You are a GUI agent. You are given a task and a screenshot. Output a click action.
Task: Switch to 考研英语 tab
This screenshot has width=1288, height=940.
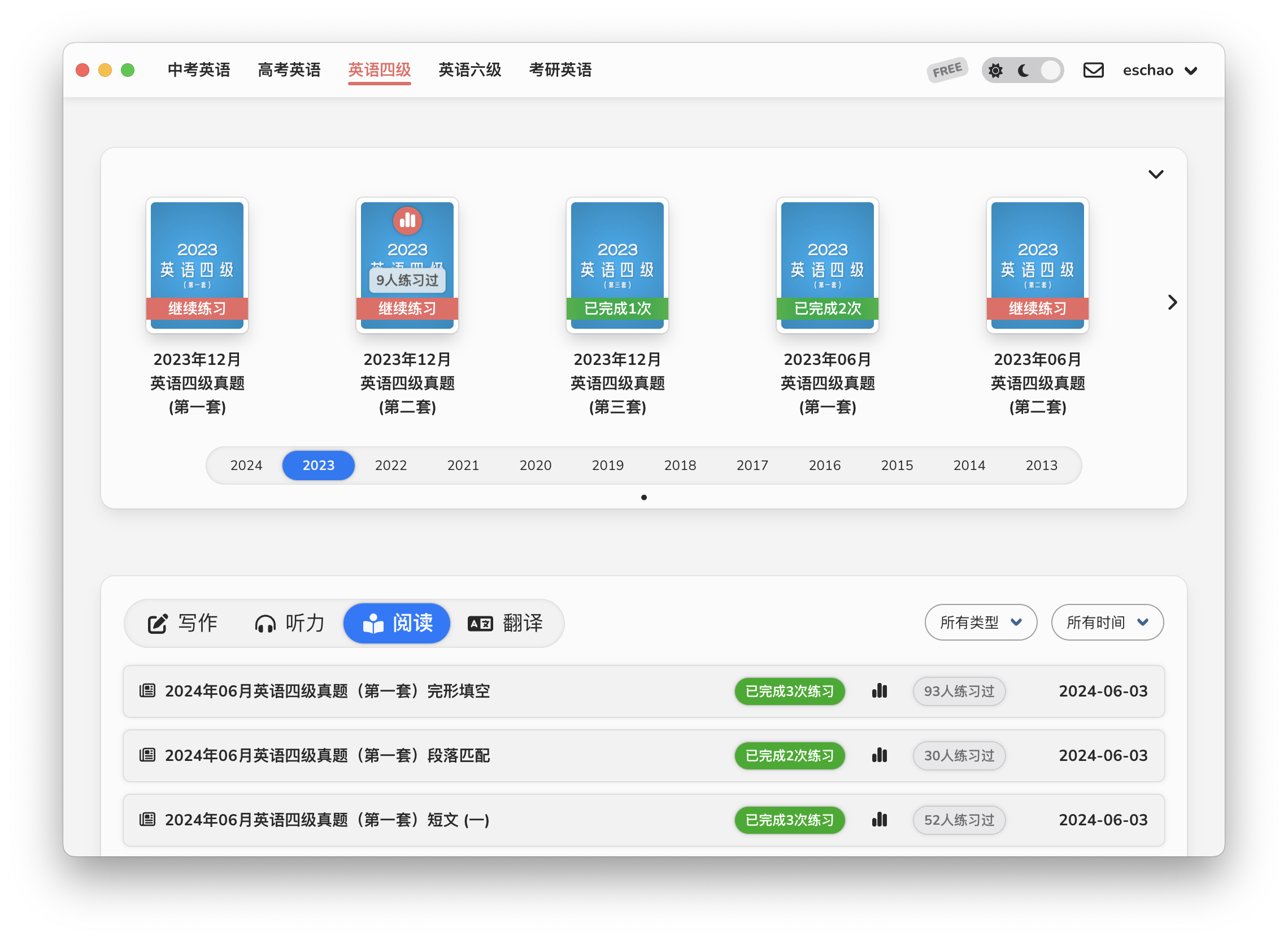coord(560,69)
